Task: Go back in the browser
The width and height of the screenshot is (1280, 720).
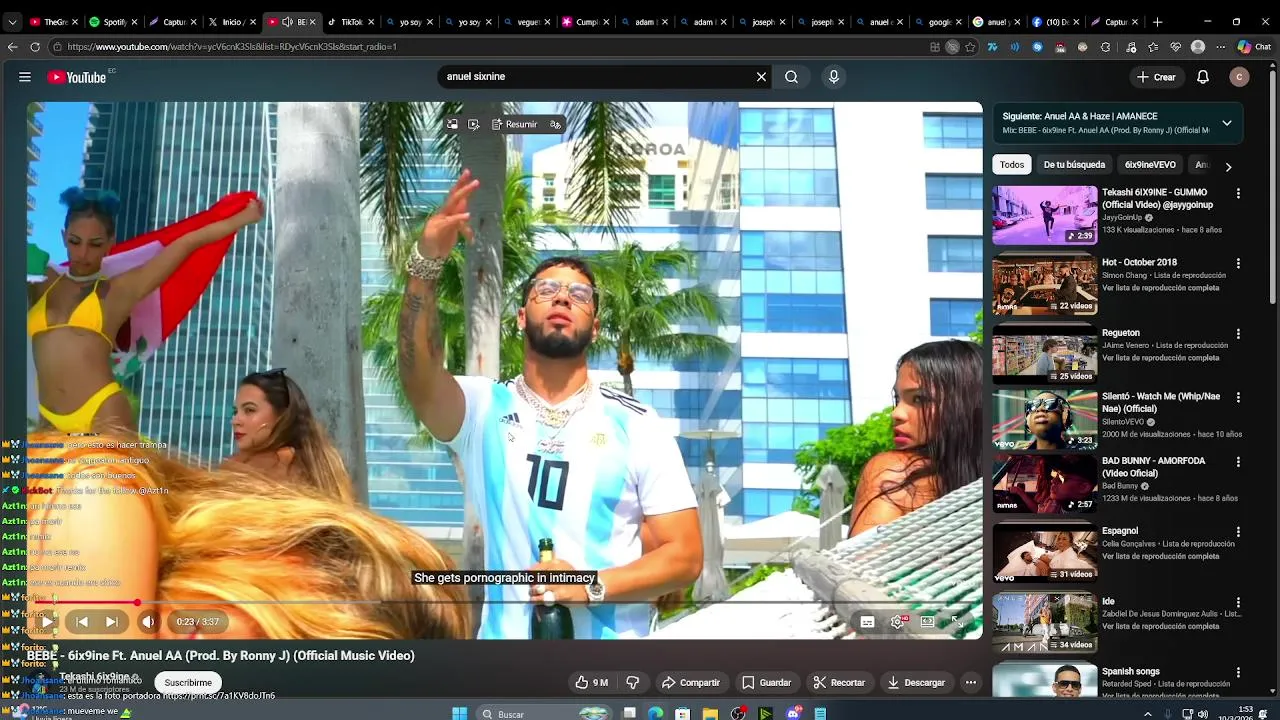Action: coord(12,47)
